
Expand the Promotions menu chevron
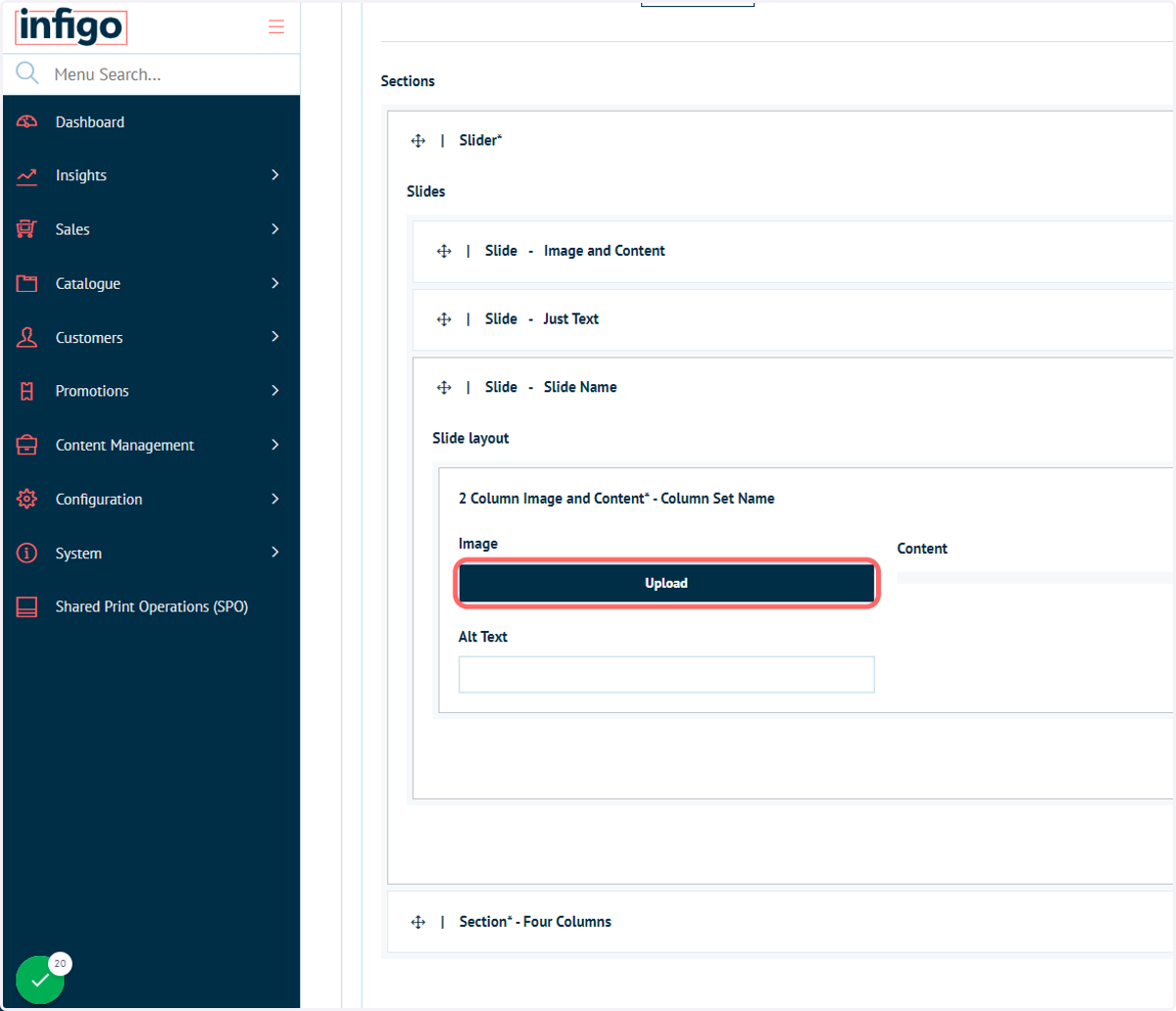(275, 390)
